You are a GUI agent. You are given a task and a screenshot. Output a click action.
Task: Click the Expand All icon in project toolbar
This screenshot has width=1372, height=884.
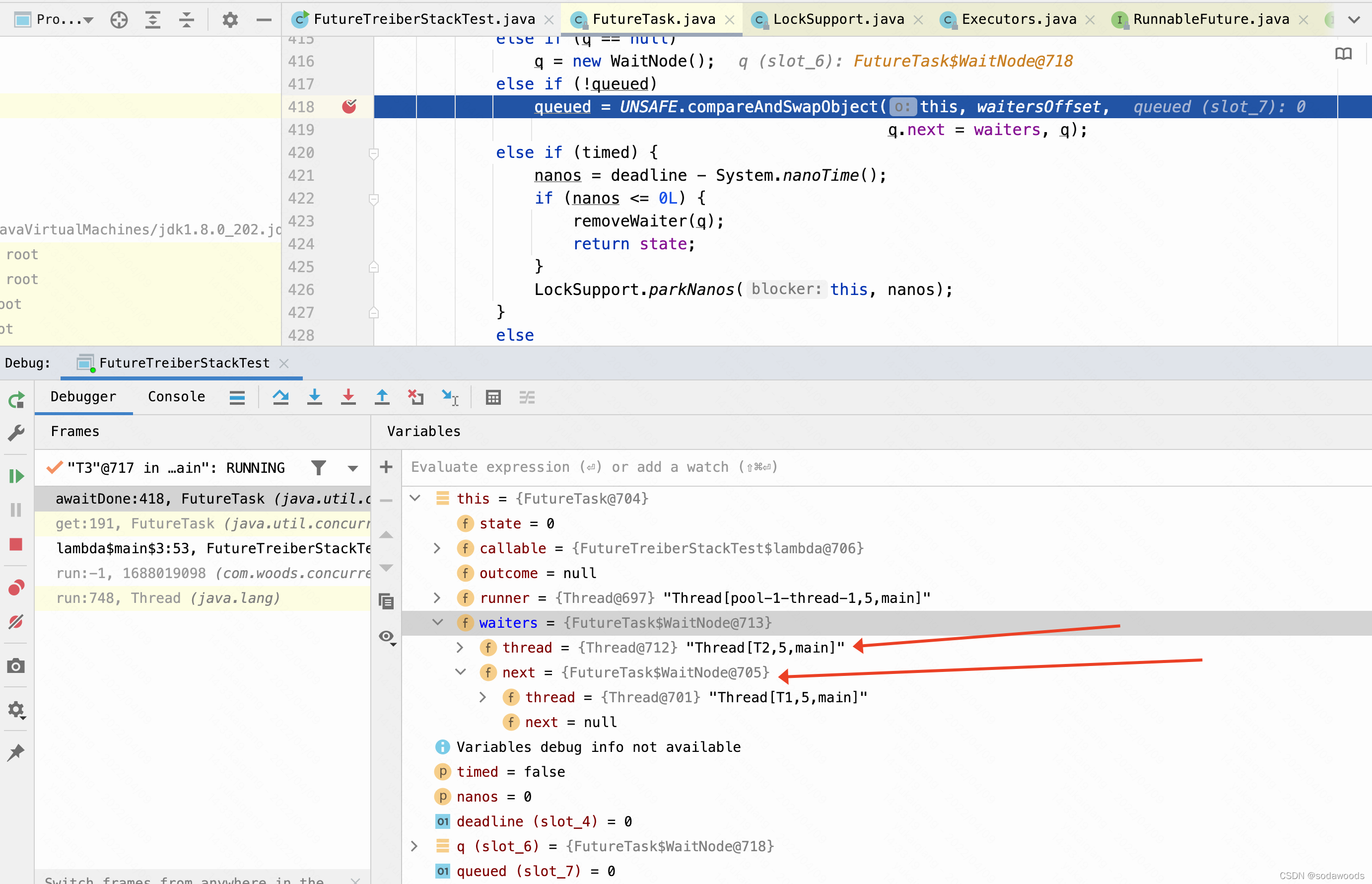[152, 19]
